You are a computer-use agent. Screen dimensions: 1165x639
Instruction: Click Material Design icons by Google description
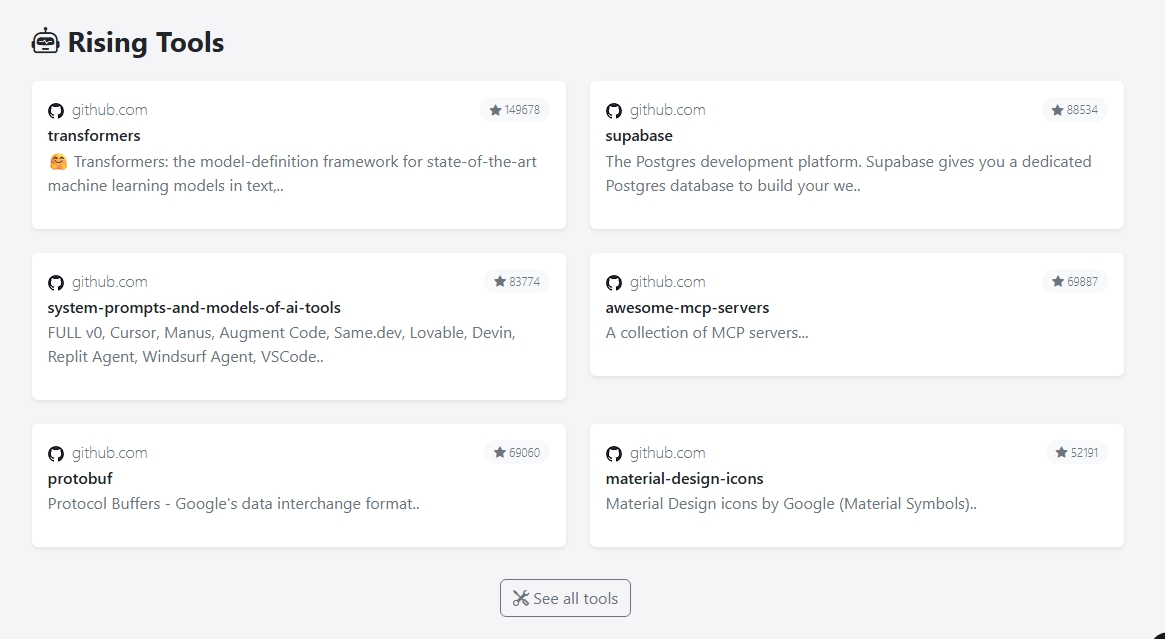click(x=791, y=504)
